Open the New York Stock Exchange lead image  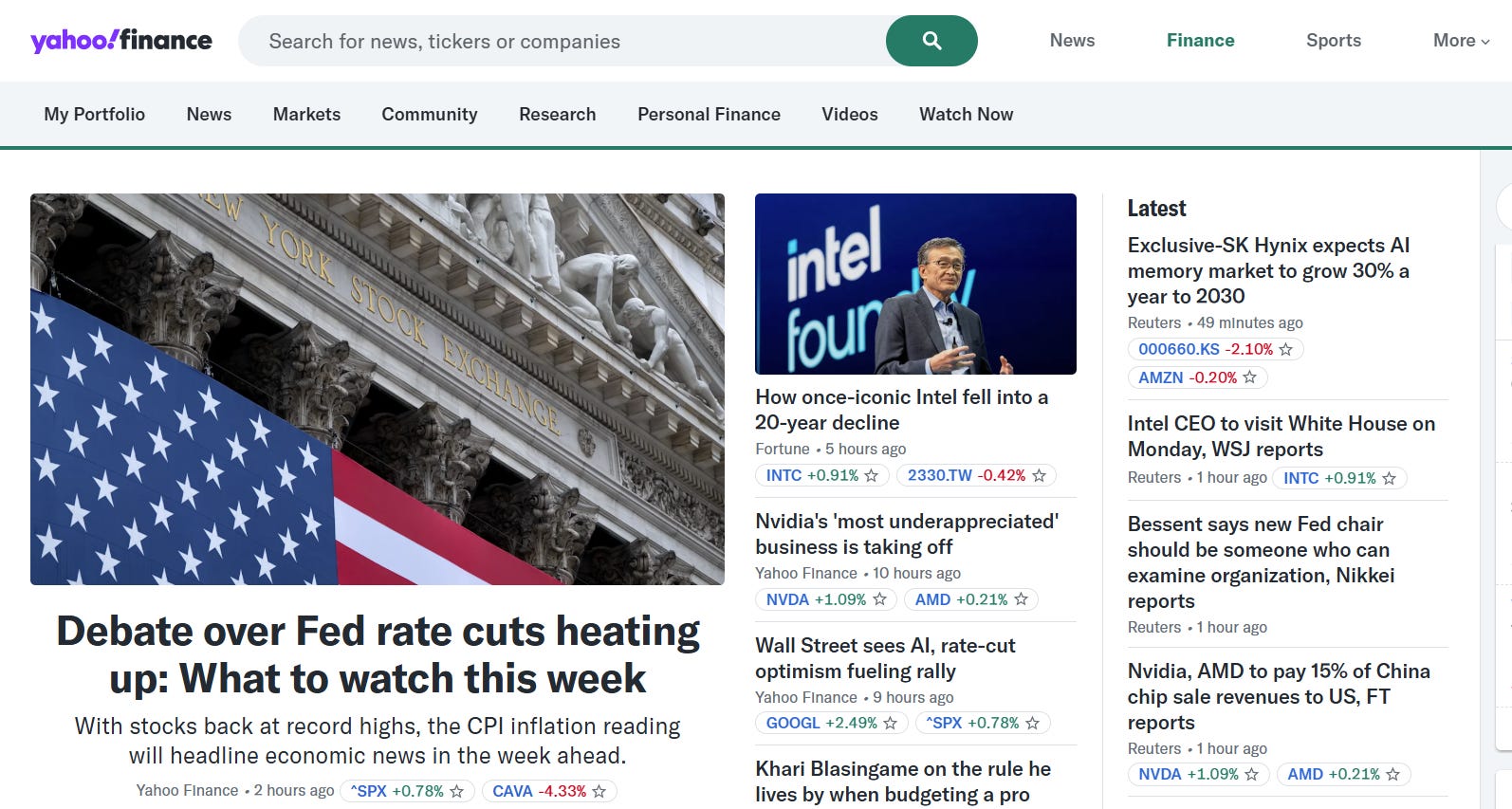tap(378, 389)
